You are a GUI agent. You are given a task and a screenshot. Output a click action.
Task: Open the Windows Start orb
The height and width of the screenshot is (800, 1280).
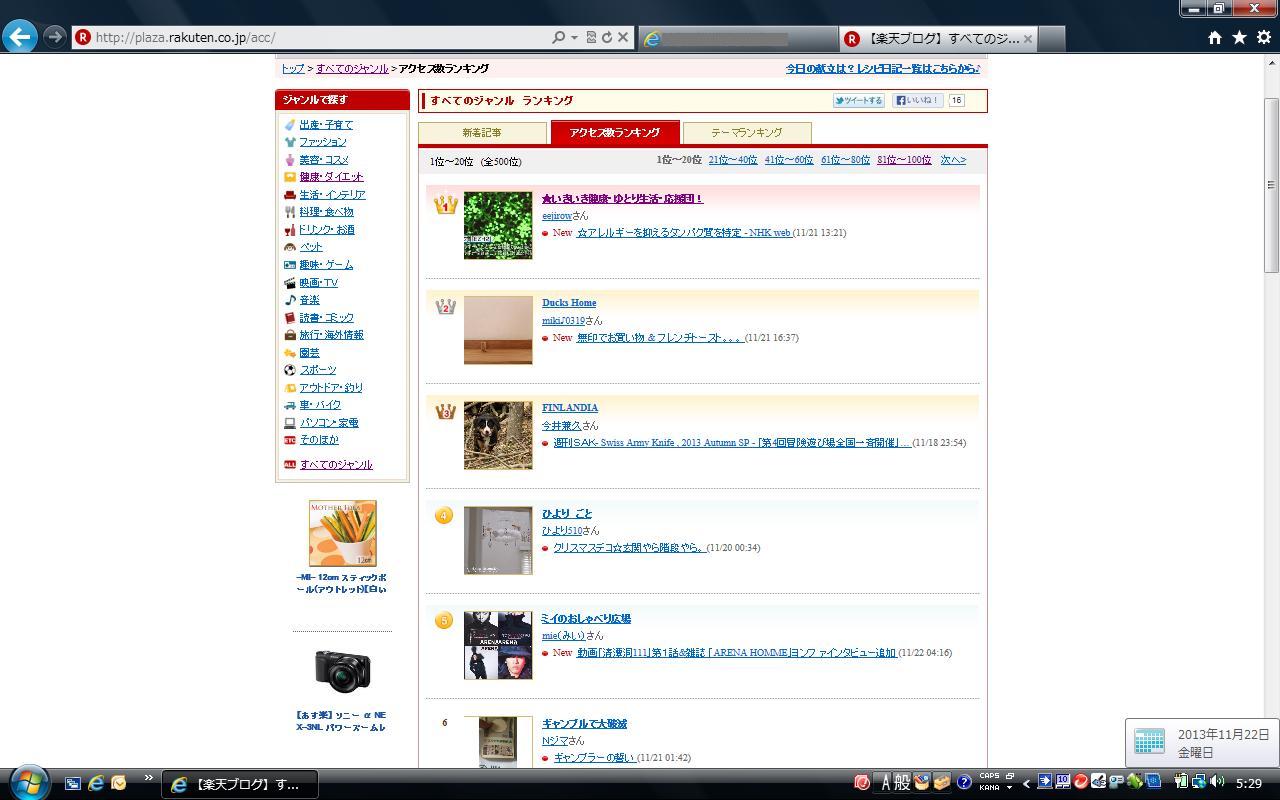click(27, 781)
